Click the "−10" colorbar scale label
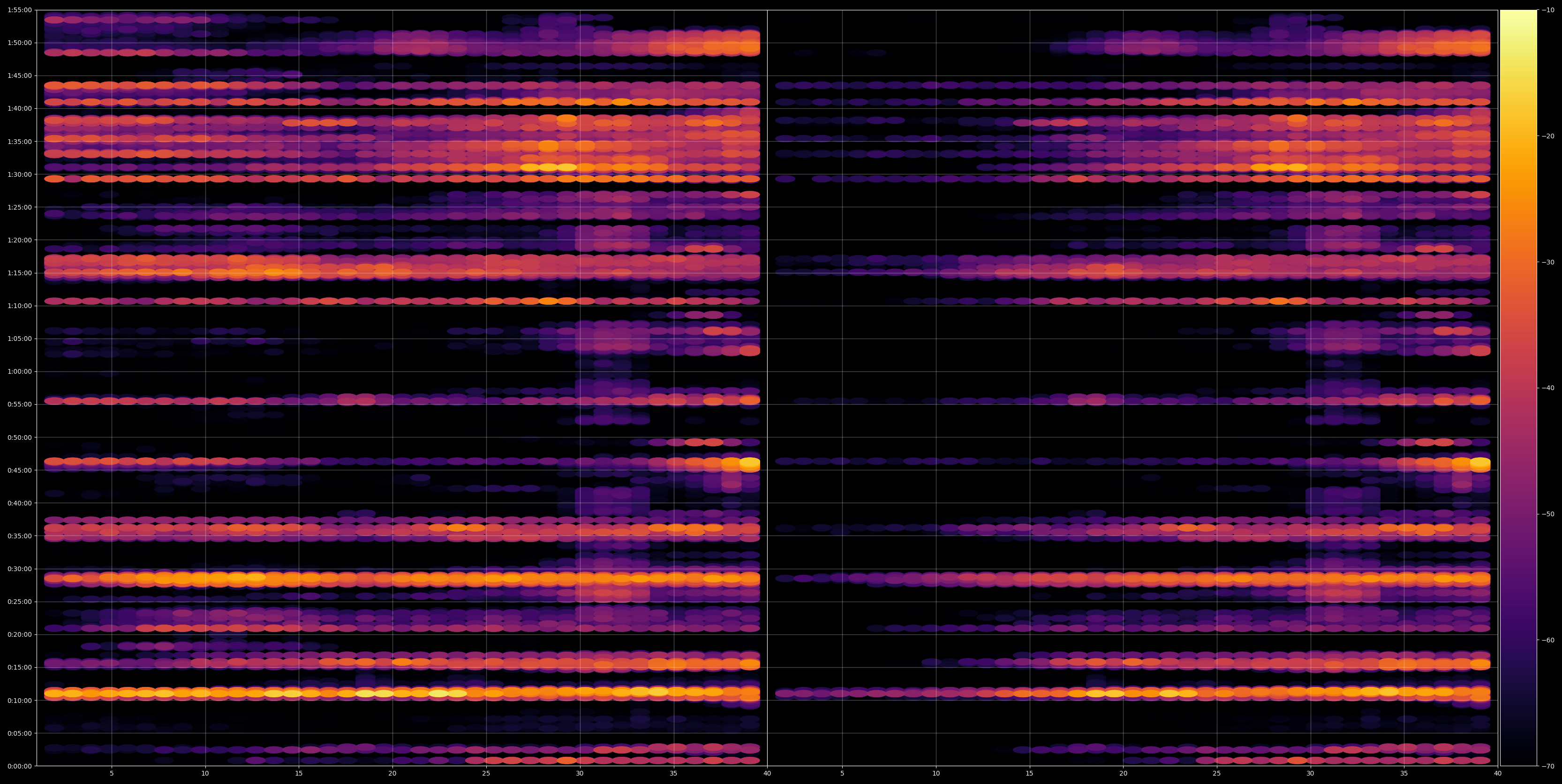 pos(1547,10)
